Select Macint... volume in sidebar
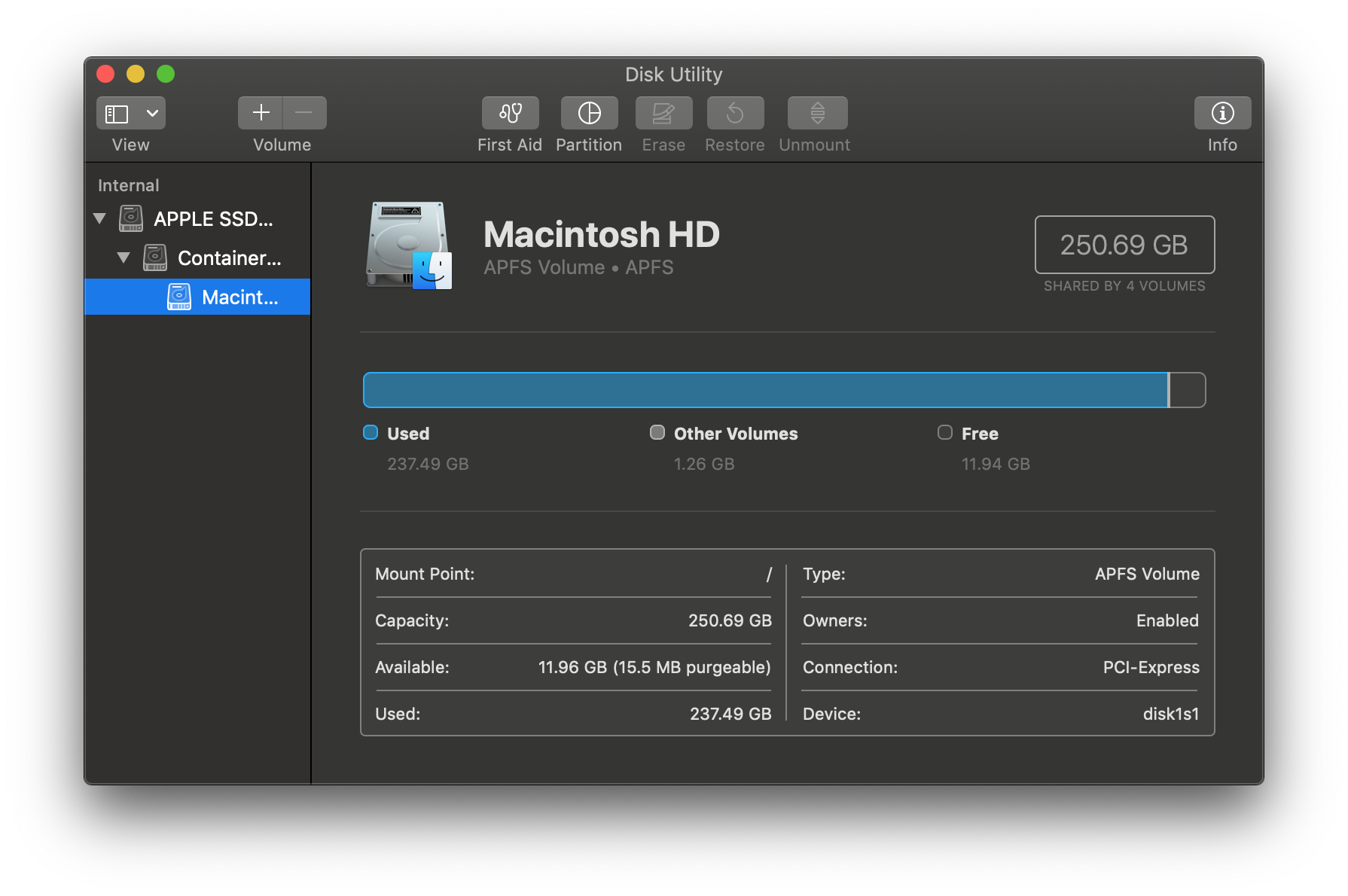This screenshot has height=896, width=1348. click(x=197, y=297)
